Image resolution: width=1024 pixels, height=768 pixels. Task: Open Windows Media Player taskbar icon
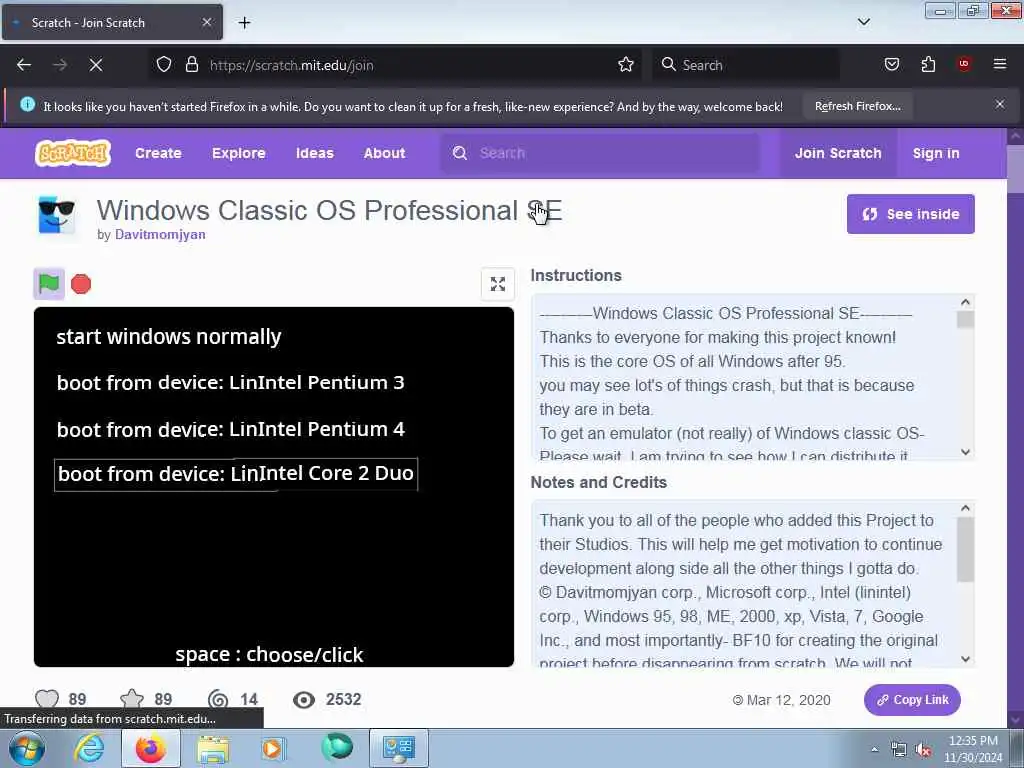(x=273, y=748)
